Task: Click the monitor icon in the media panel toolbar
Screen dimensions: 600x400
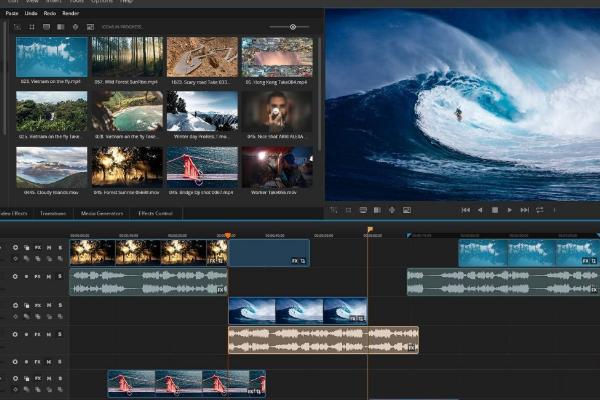Action: [x=46, y=27]
